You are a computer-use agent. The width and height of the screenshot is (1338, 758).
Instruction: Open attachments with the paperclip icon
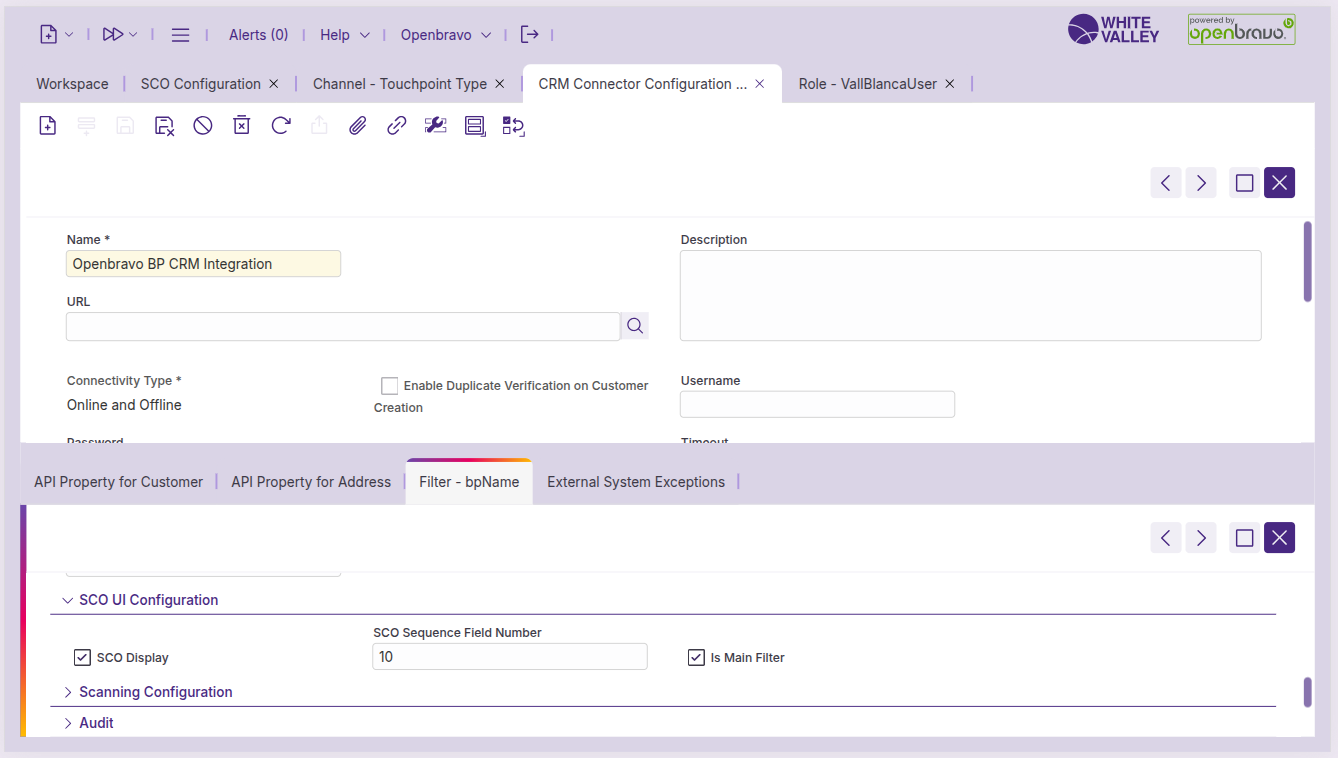click(358, 125)
